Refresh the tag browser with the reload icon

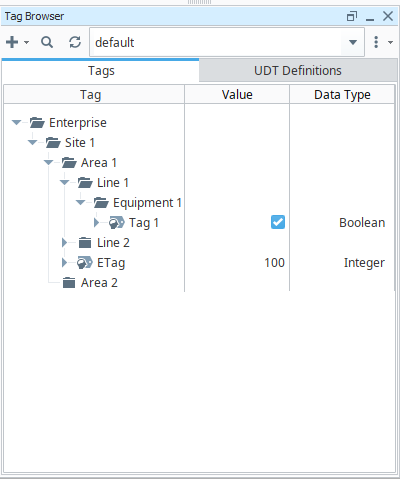pos(75,42)
